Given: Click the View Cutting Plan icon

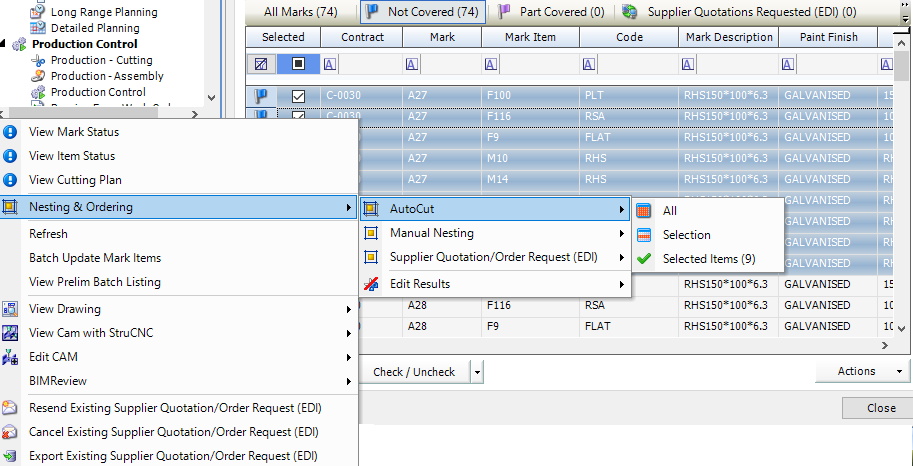Looking at the screenshot, I should pos(10,180).
